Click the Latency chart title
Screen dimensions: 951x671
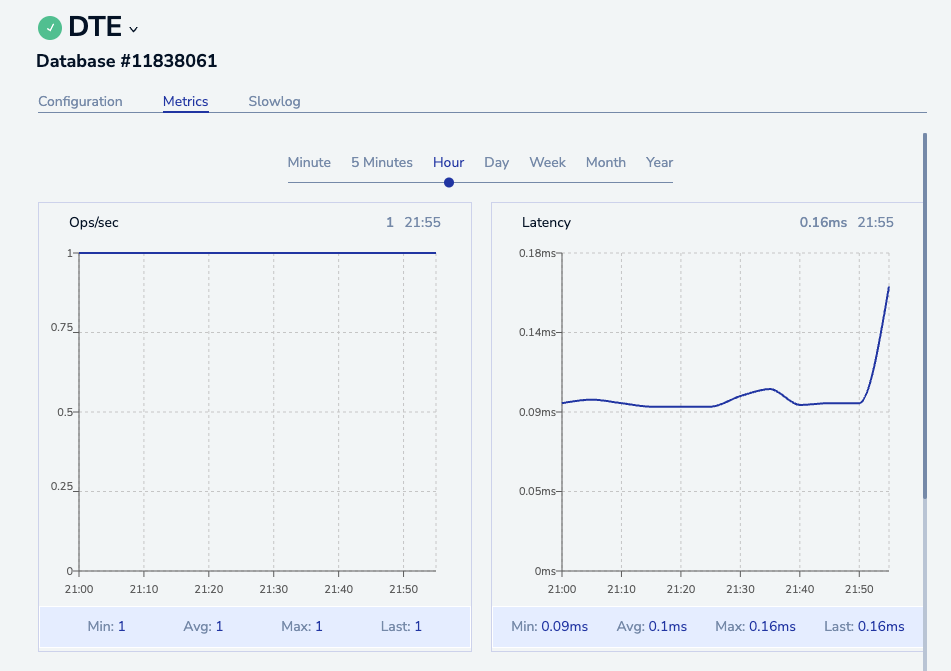coord(546,223)
